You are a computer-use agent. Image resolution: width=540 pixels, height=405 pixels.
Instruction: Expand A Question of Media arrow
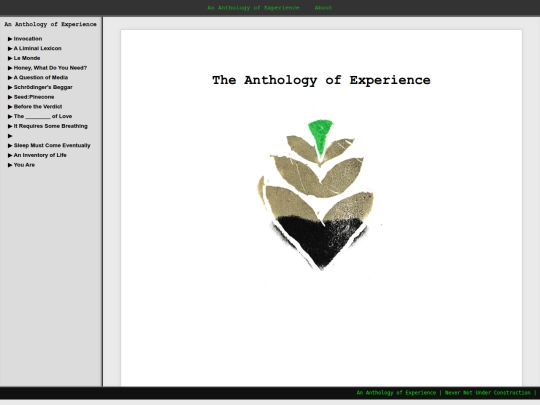[10, 77]
